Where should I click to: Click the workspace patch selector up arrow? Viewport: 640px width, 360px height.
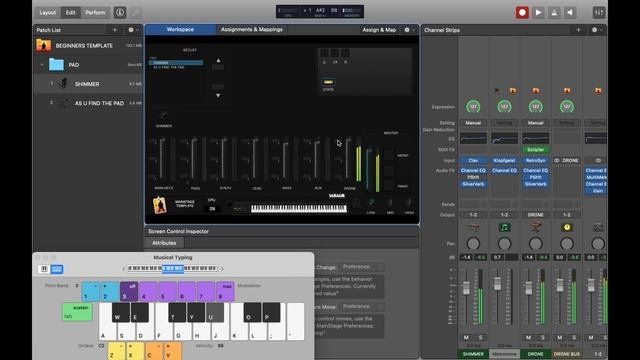(x=218, y=60)
